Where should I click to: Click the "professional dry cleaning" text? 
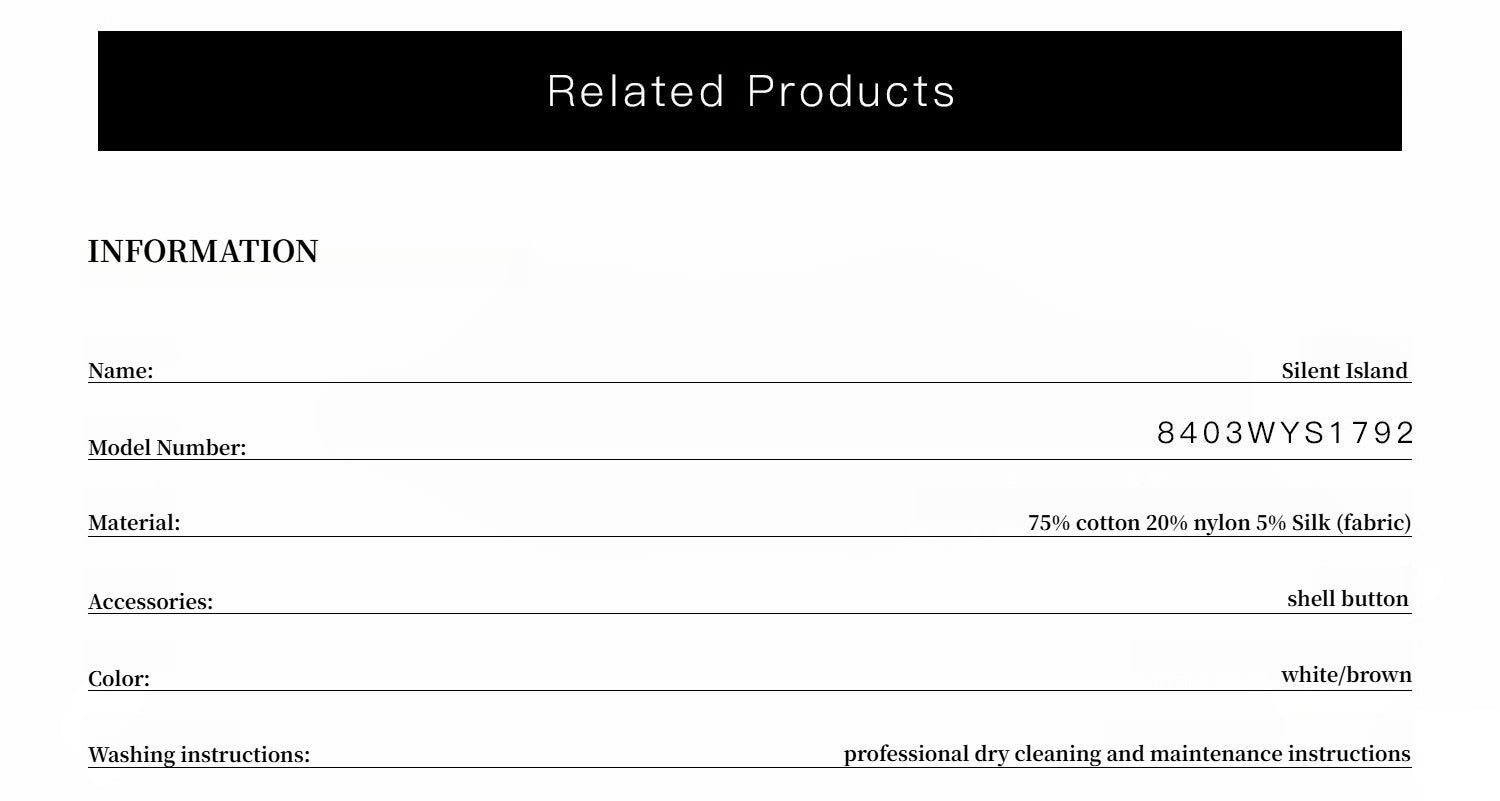click(x=972, y=754)
